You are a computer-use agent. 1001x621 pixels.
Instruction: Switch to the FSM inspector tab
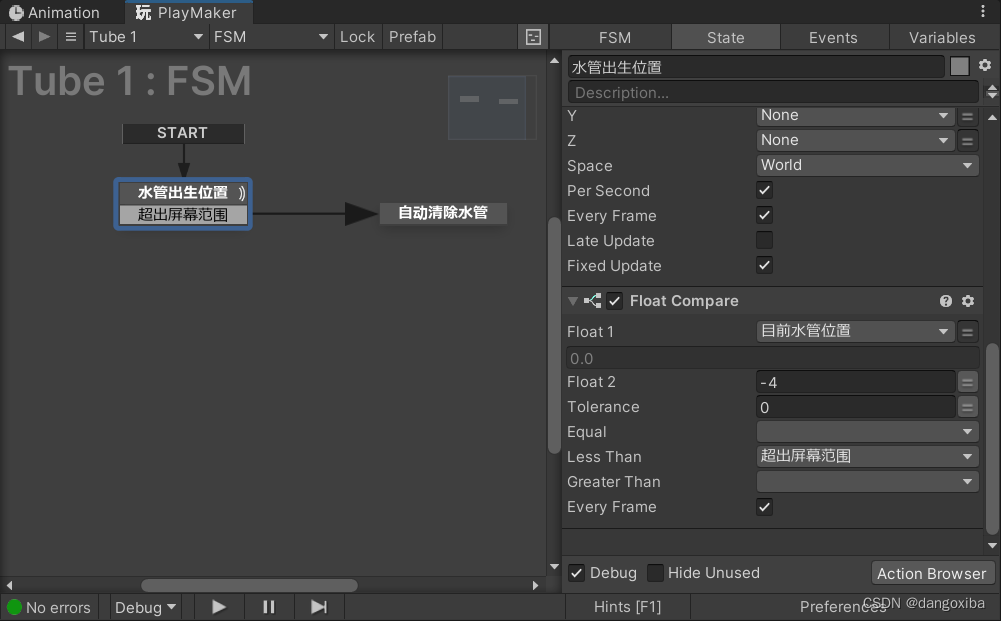(615, 38)
